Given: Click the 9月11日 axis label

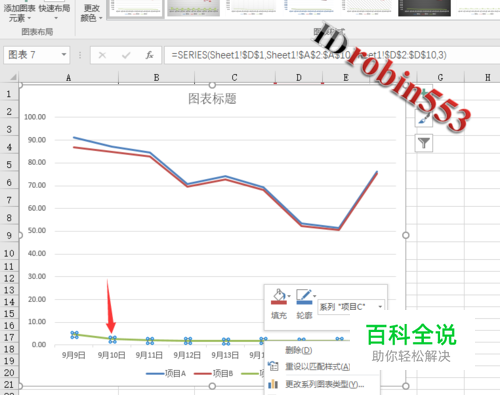Looking at the screenshot, I should (x=149, y=355).
